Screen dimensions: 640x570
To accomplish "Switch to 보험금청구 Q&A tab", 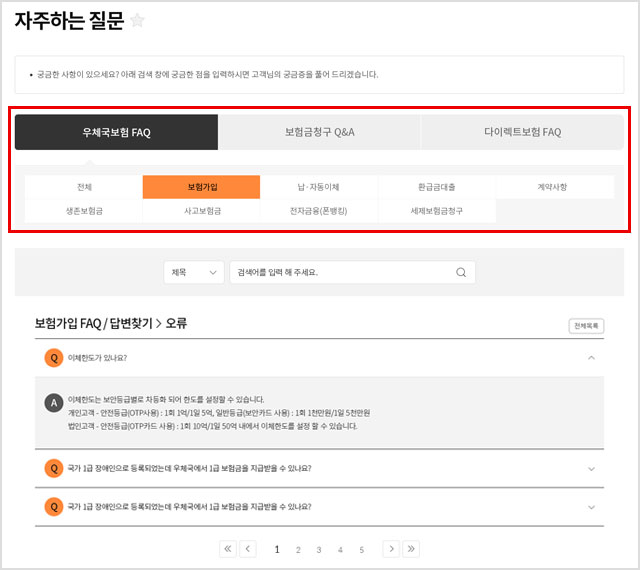I will [x=319, y=132].
